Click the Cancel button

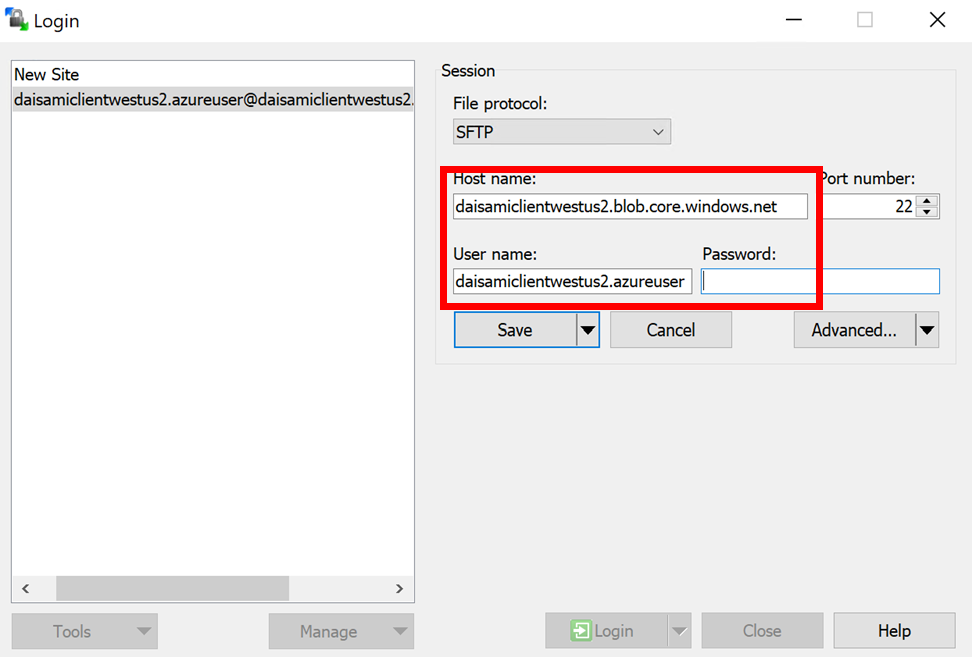[x=671, y=330]
